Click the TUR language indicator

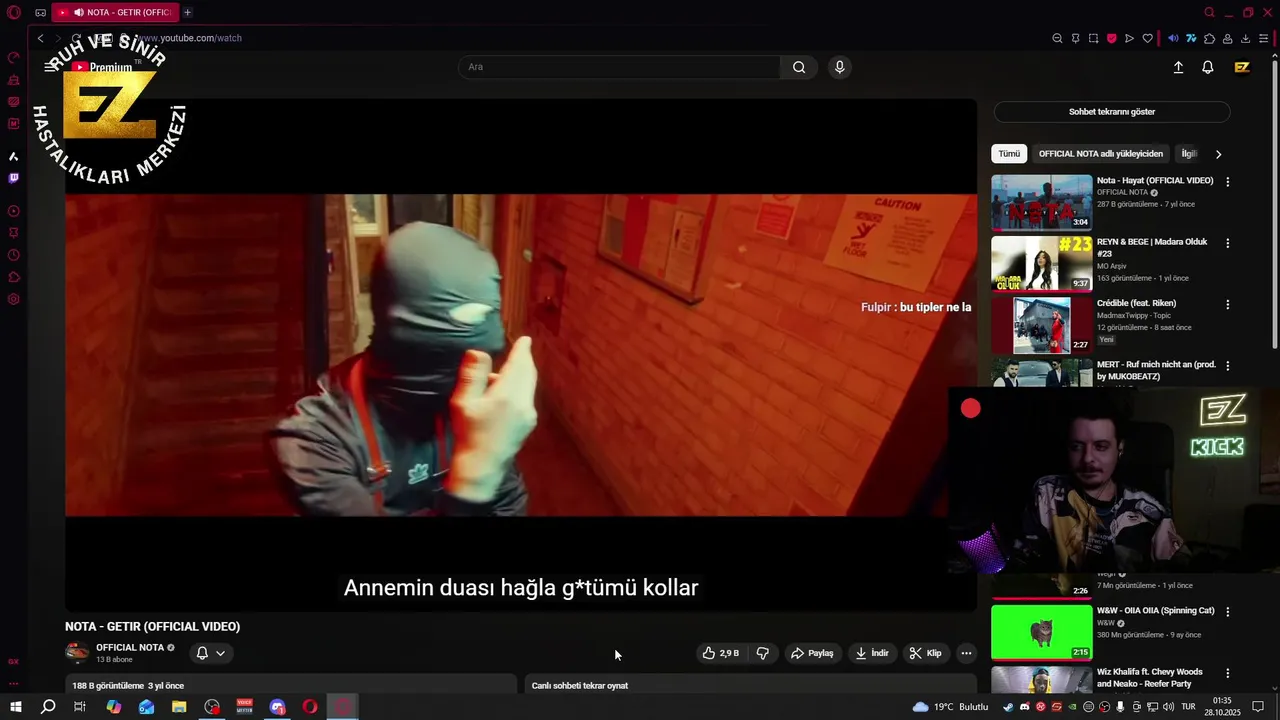coord(1188,707)
